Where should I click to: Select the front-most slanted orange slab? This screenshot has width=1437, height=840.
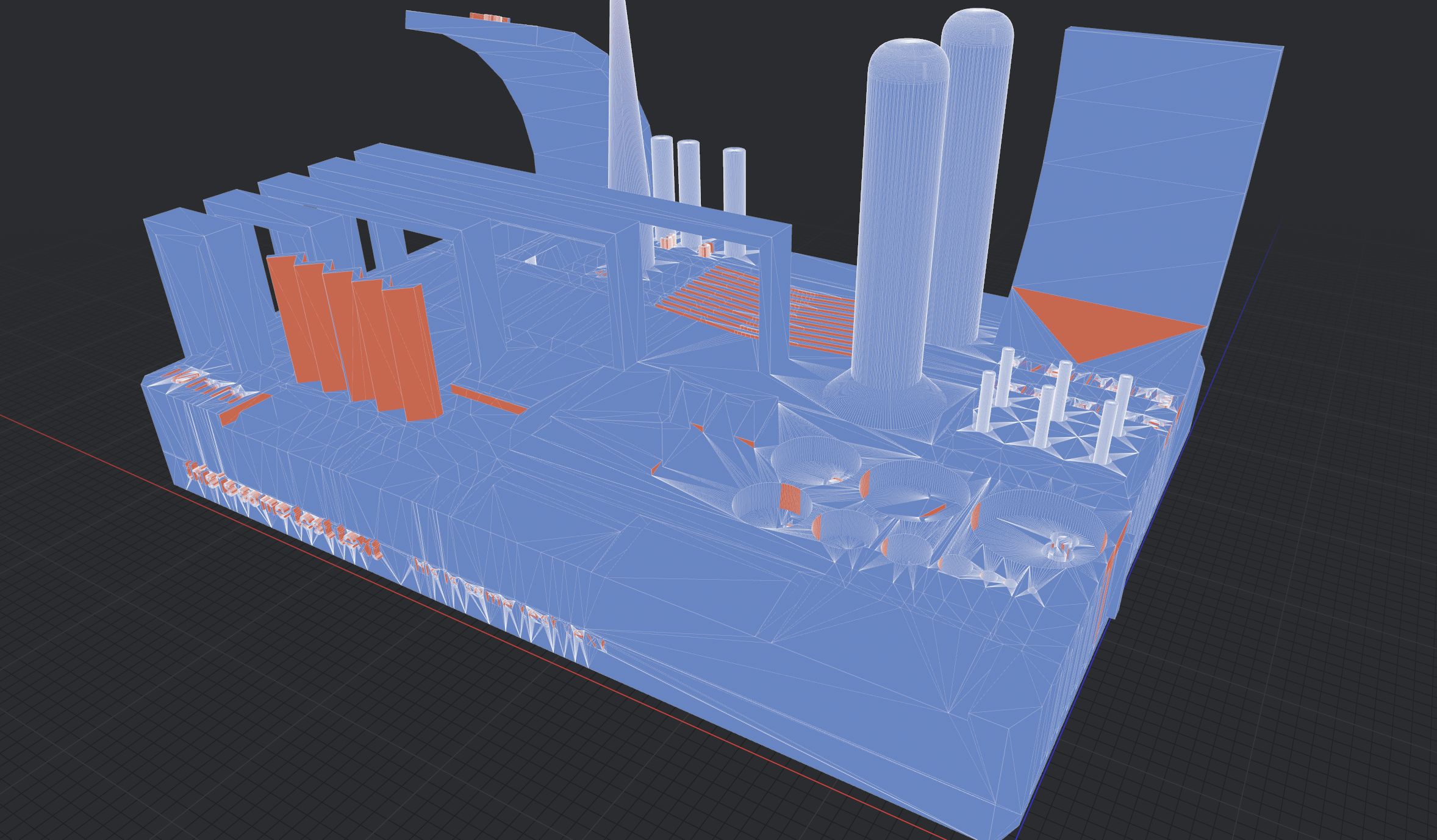pyautogui.click(x=412, y=354)
